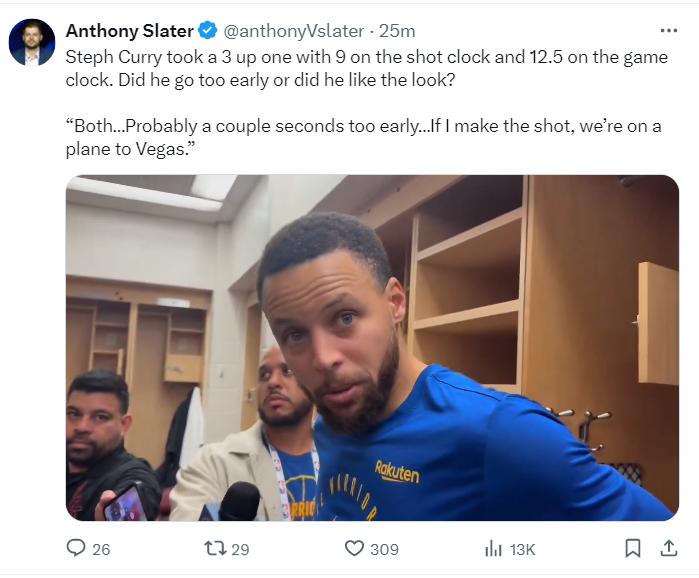Click the 26 replies count
The width and height of the screenshot is (699, 578).
[101, 549]
